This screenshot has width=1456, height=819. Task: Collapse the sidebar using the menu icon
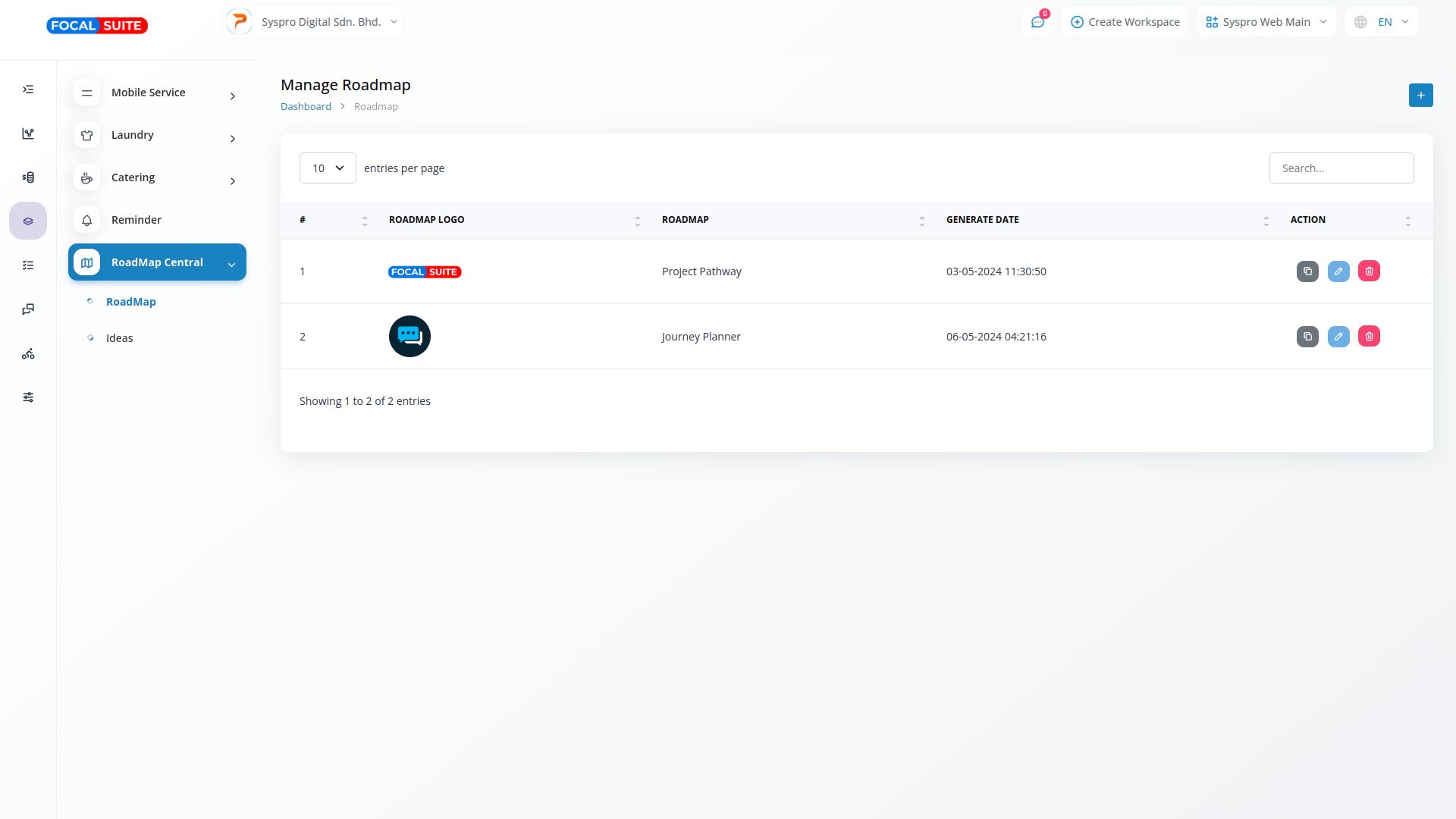(28, 89)
